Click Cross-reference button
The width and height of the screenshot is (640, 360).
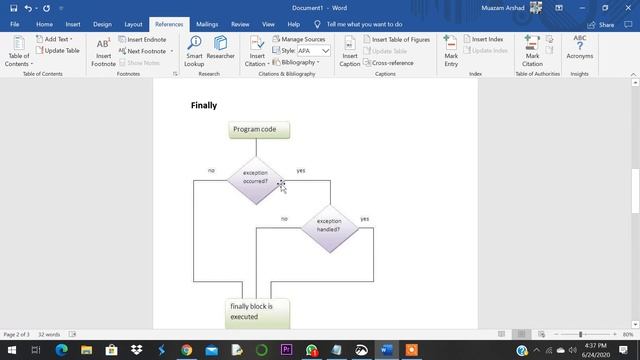(x=388, y=63)
